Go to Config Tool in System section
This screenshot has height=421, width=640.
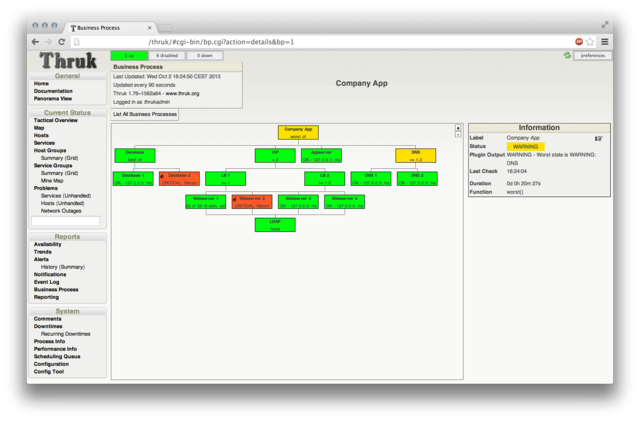[50, 371]
